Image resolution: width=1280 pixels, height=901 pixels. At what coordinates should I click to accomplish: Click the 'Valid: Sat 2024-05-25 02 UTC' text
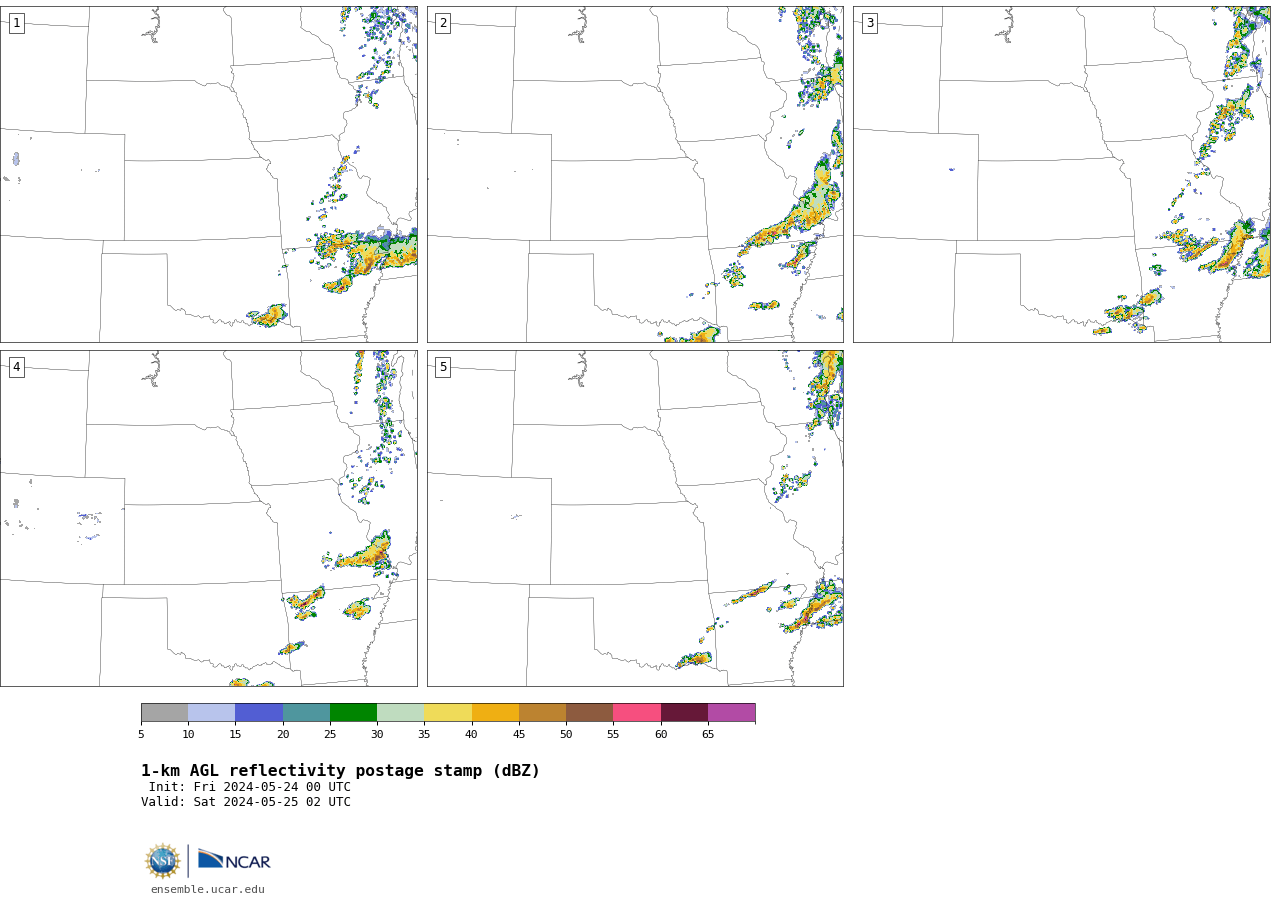click(246, 802)
